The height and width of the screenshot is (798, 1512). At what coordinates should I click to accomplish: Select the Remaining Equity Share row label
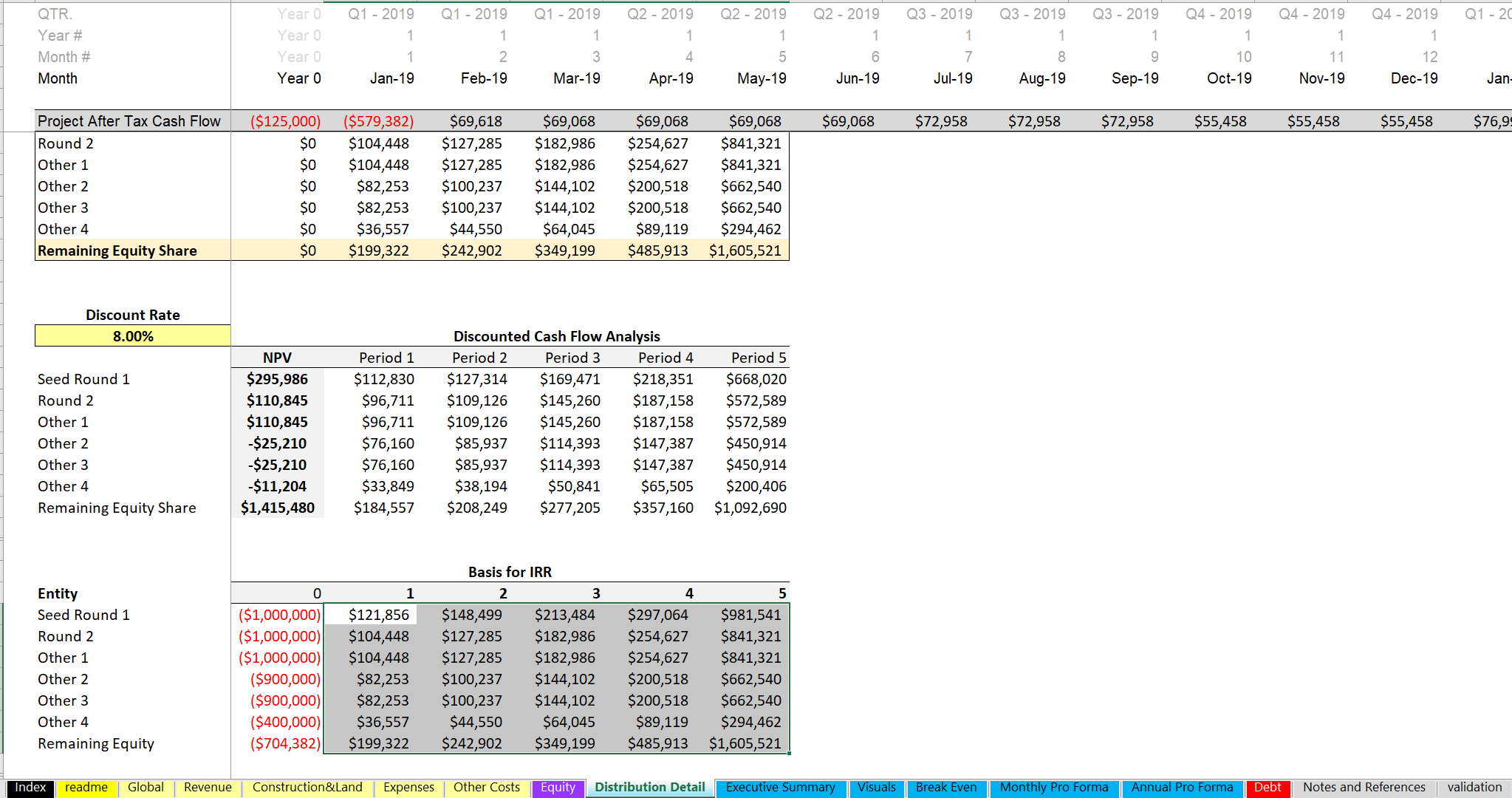click(117, 250)
